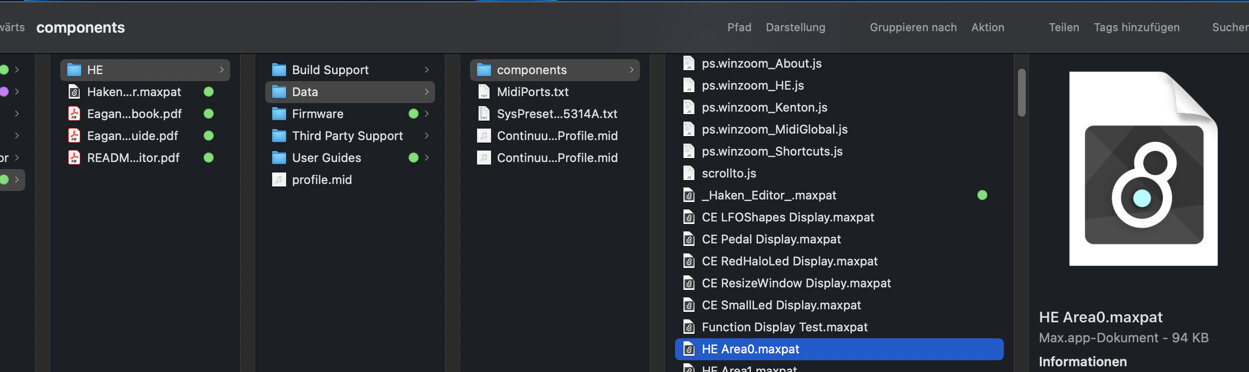Screen dimensions: 1249x372
Task: Click the green tag dot beside _Haken_Editor_.maxpat
Action: [x=982, y=195]
